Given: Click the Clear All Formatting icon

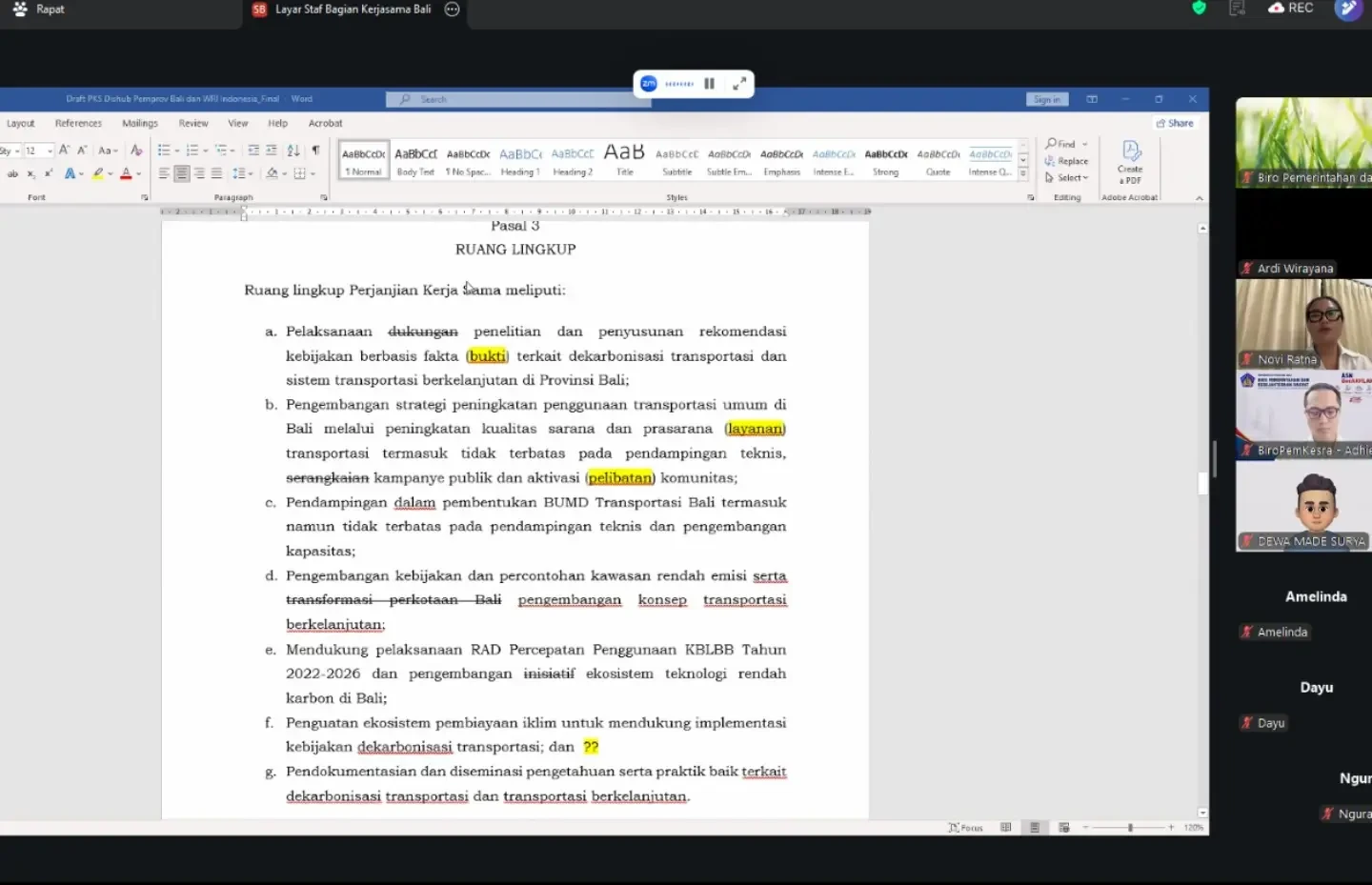Looking at the screenshot, I should (x=136, y=151).
